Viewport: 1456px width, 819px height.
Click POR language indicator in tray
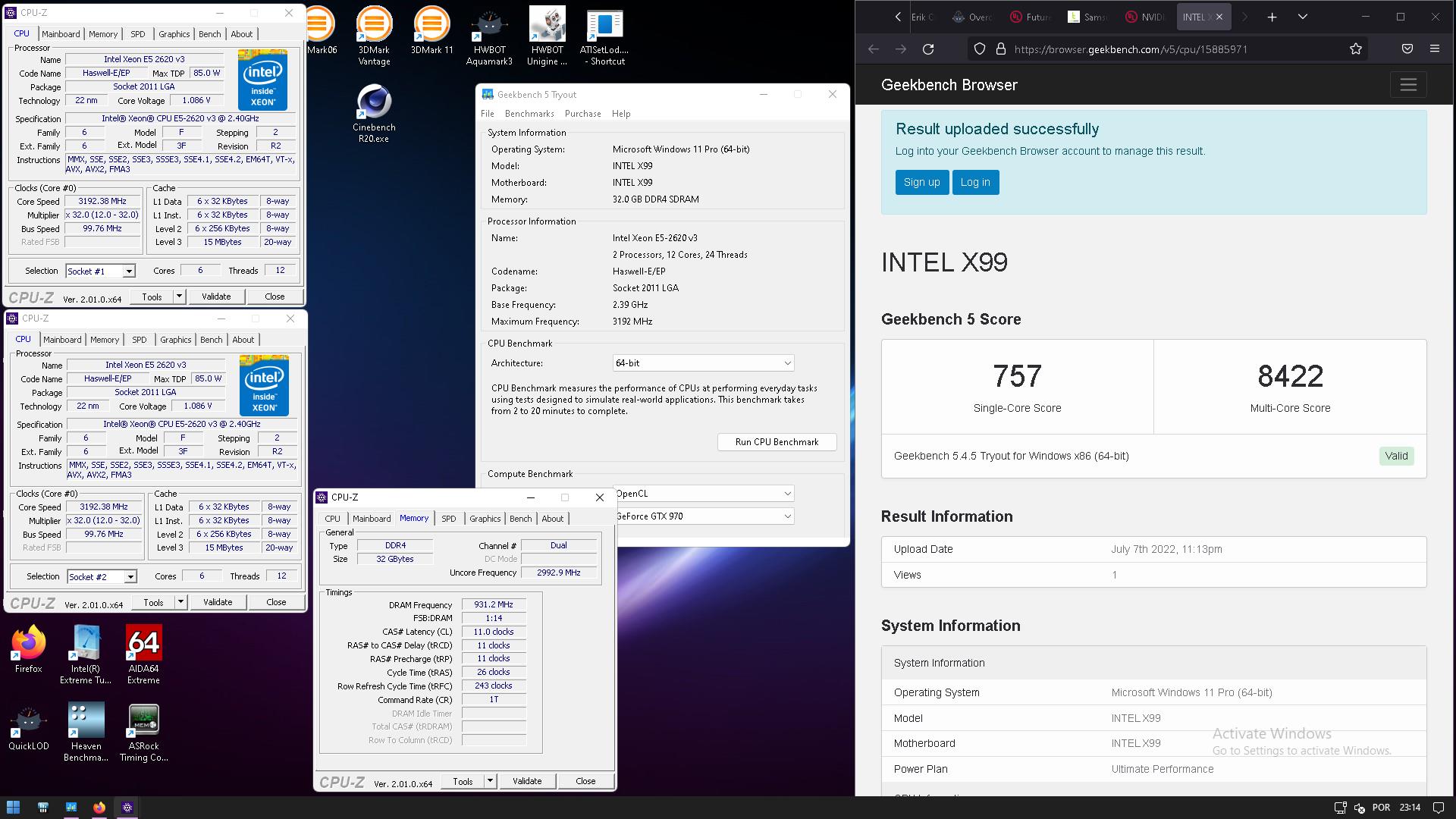click(x=1381, y=808)
